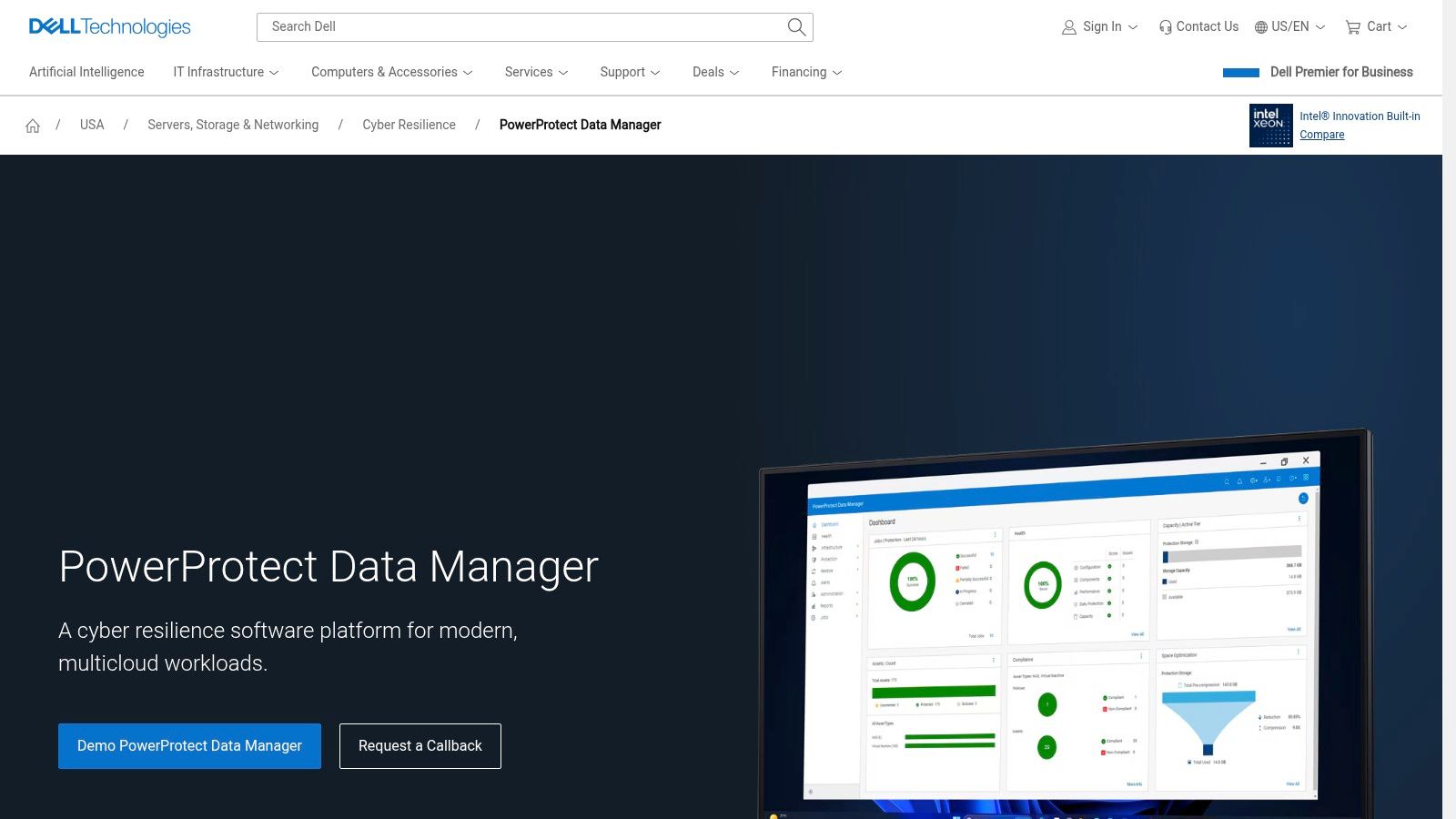Image resolution: width=1456 pixels, height=819 pixels.
Task: Open the Support dropdown menu
Action: [x=630, y=72]
